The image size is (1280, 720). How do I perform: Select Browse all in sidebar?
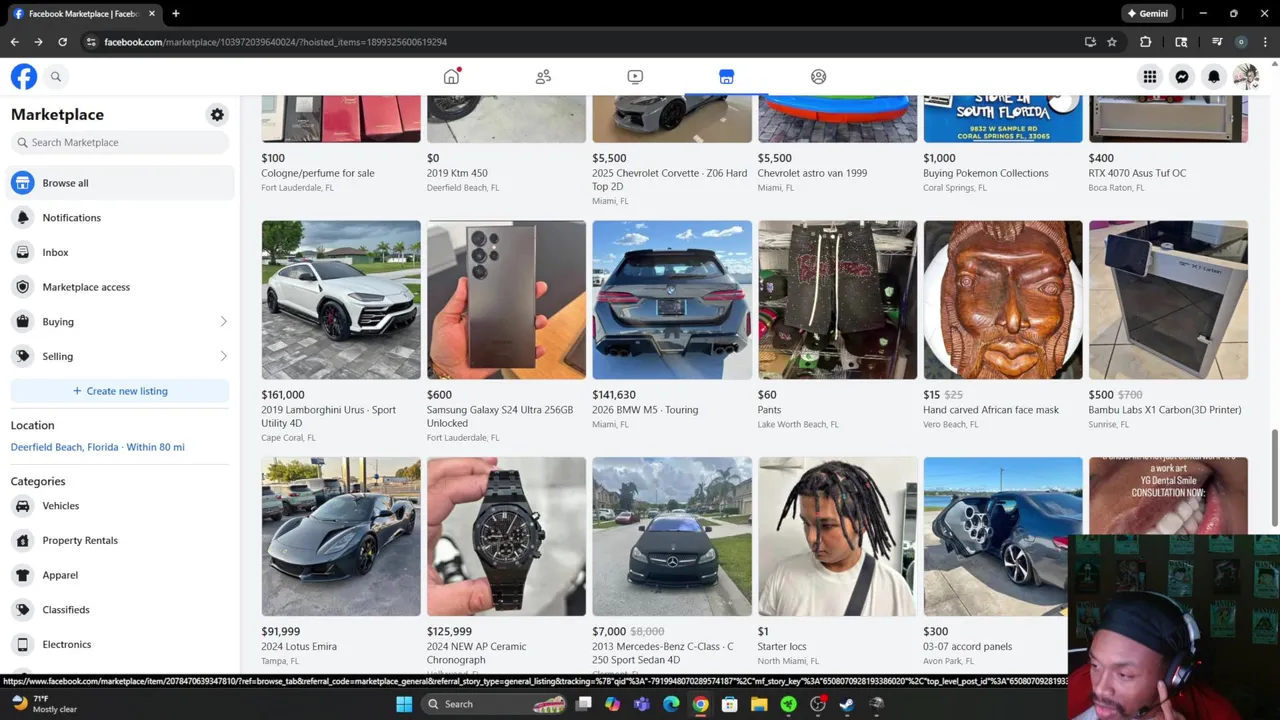tap(120, 183)
